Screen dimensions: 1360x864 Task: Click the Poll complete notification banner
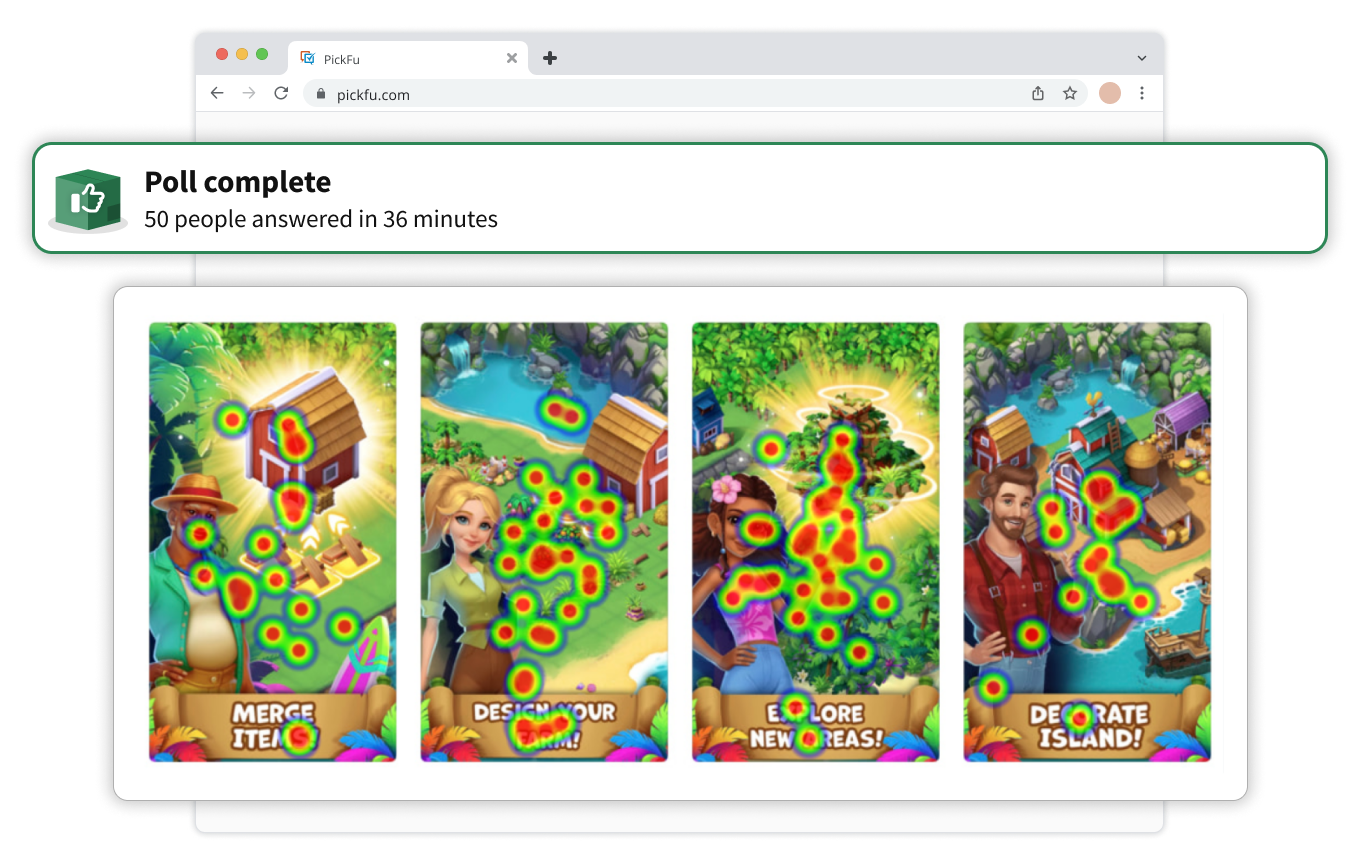point(680,198)
